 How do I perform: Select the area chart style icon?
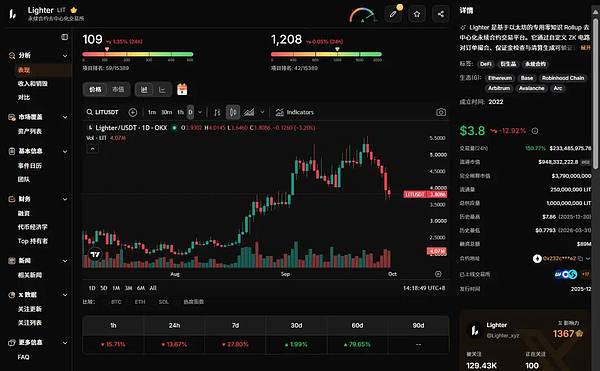click(x=249, y=112)
